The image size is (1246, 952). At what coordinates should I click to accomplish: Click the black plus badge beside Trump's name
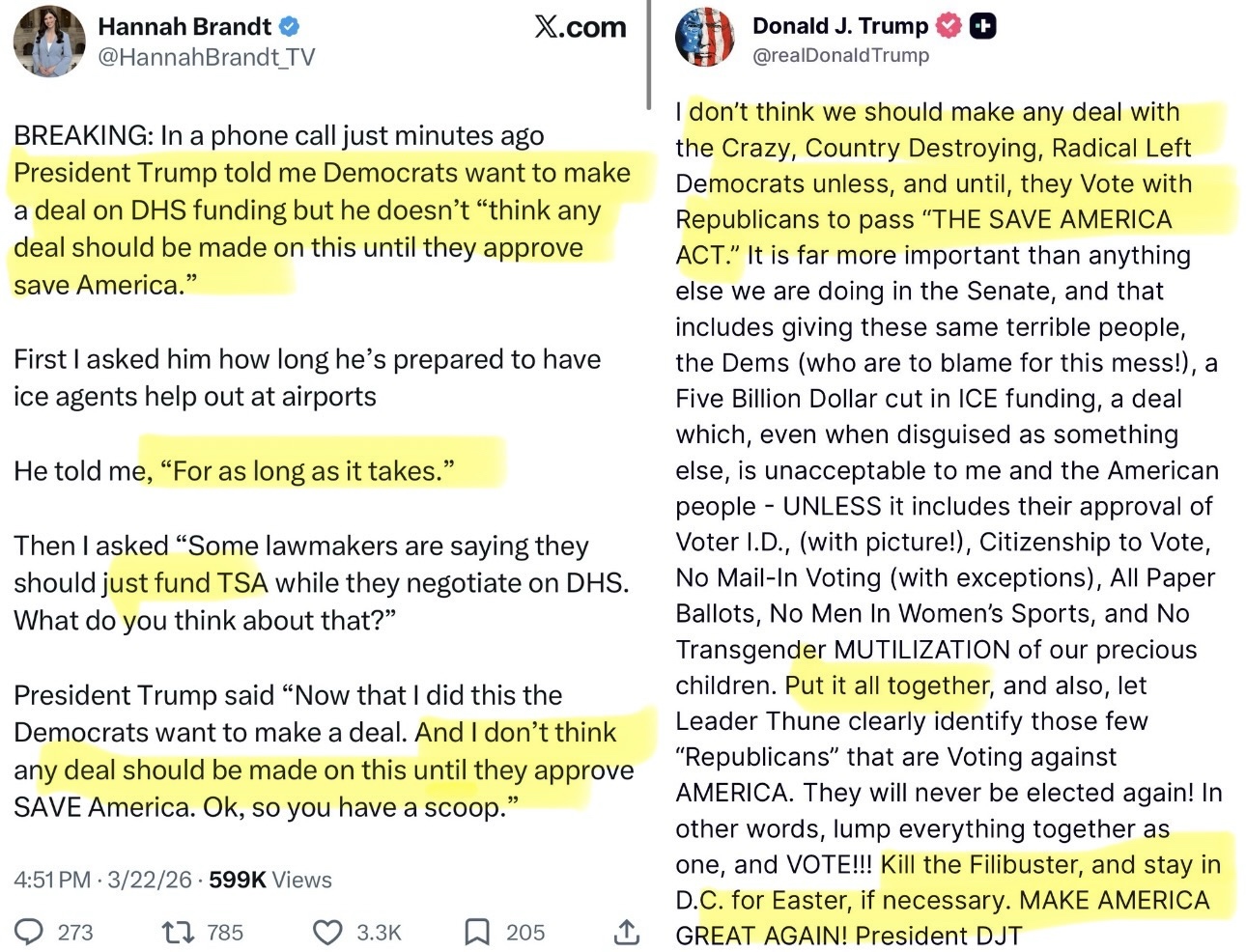pyautogui.click(x=982, y=26)
